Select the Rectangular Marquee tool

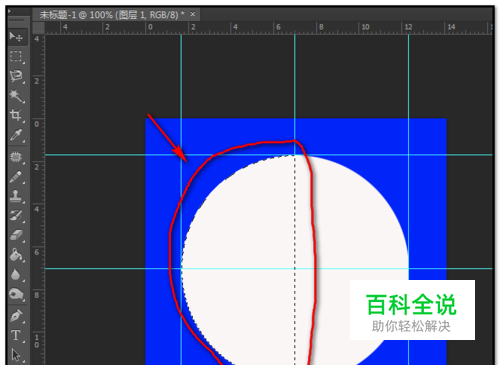tap(16, 56)
